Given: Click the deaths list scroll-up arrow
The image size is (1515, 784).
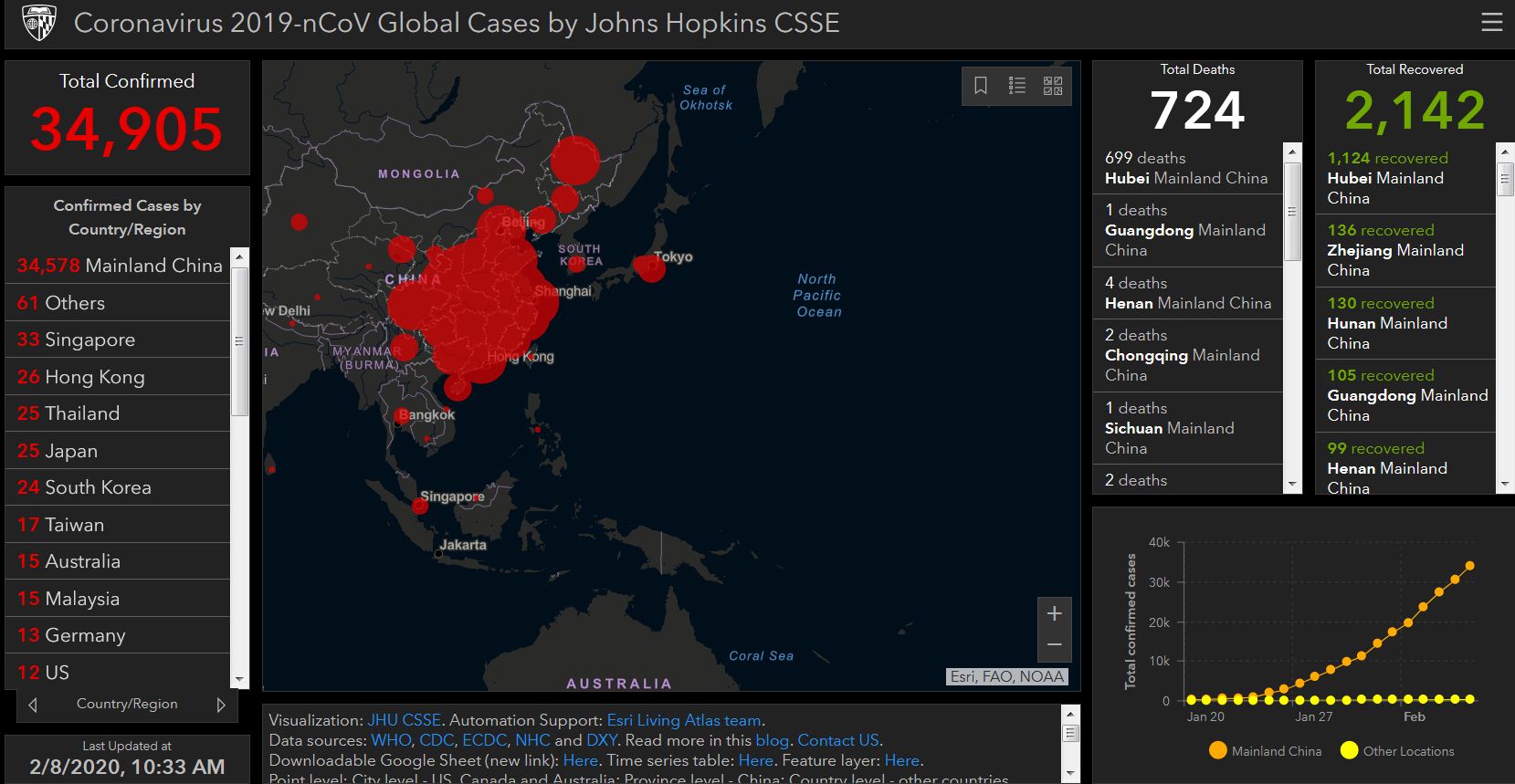Looking at the screenshot, I should click(x=1292, y=151).
